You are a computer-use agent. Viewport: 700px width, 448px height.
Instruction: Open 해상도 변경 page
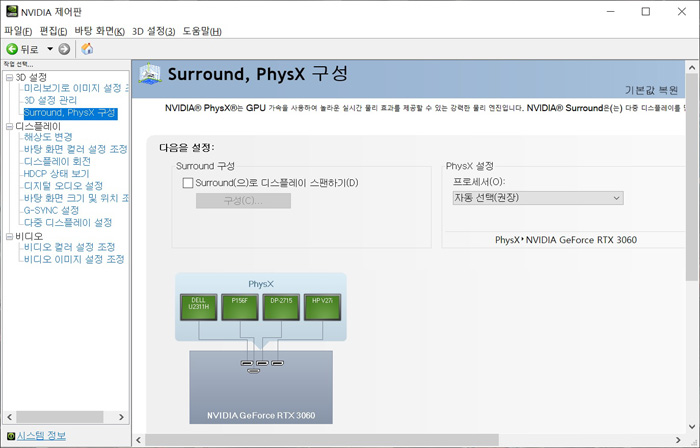tap(48, 137)
